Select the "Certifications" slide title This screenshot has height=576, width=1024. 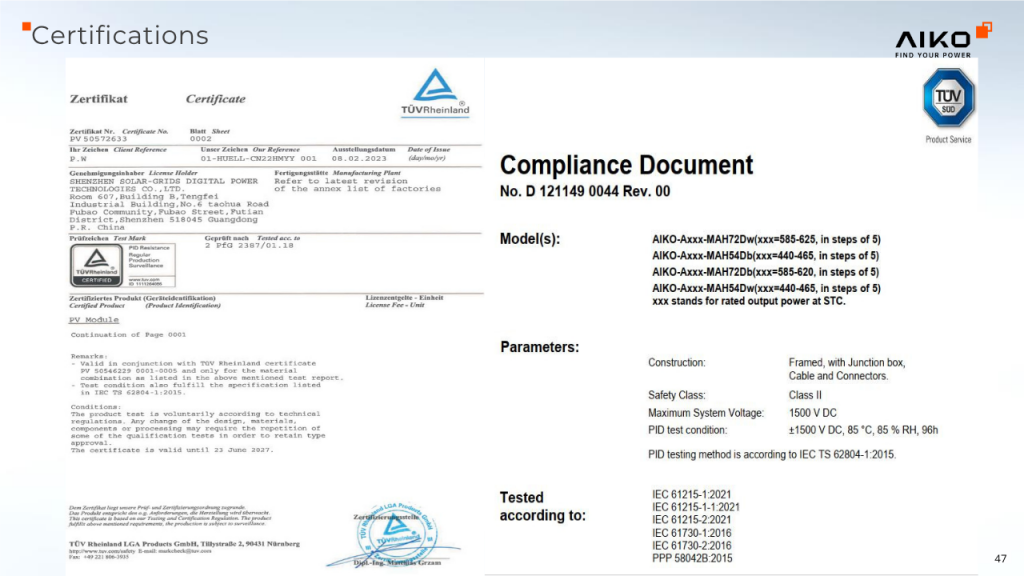(x=120, y=35)
